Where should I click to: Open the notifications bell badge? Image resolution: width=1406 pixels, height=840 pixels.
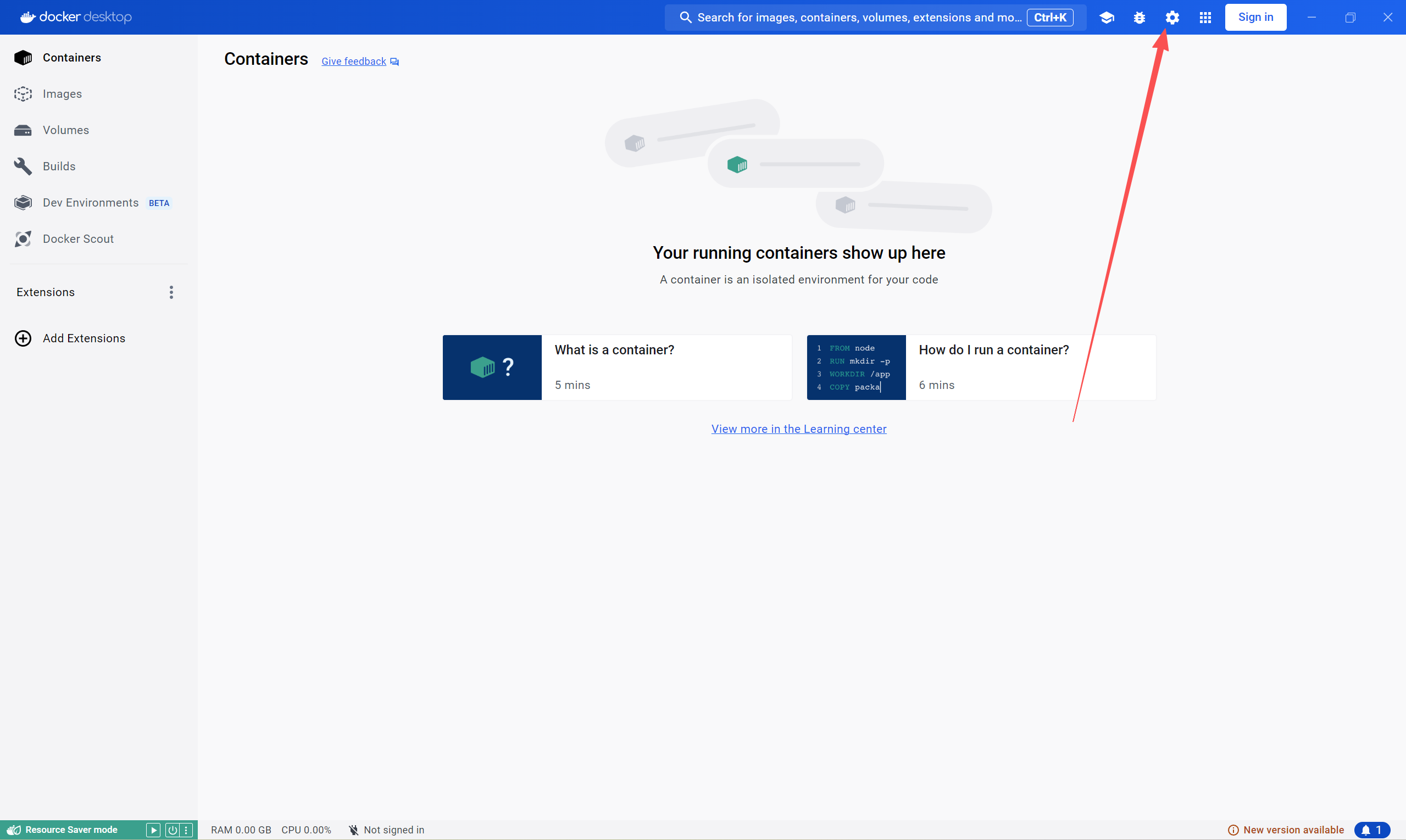tap(1371, 830)
